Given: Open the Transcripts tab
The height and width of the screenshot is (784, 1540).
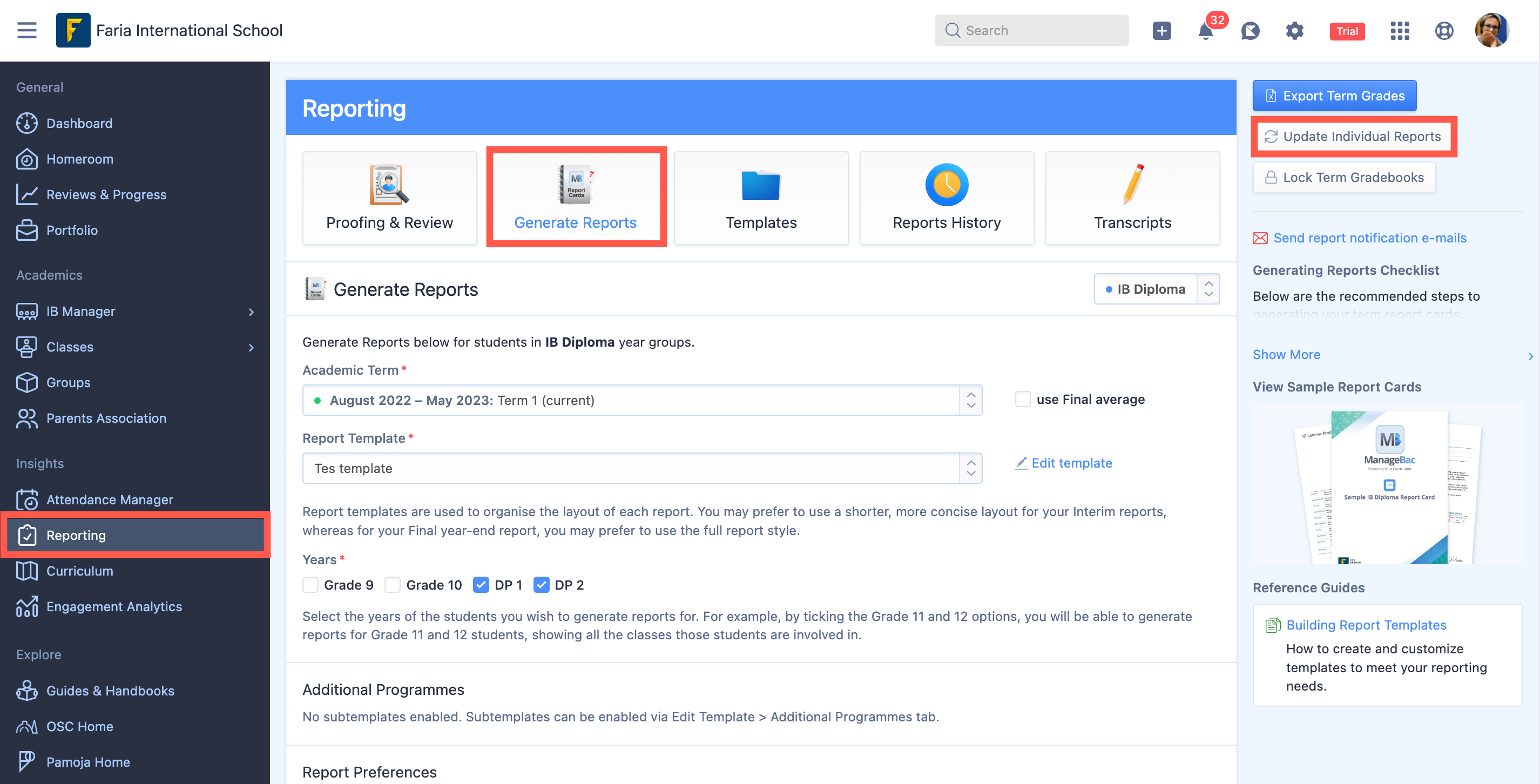Looking at the screenshot, I should (x=1132, y=198).
